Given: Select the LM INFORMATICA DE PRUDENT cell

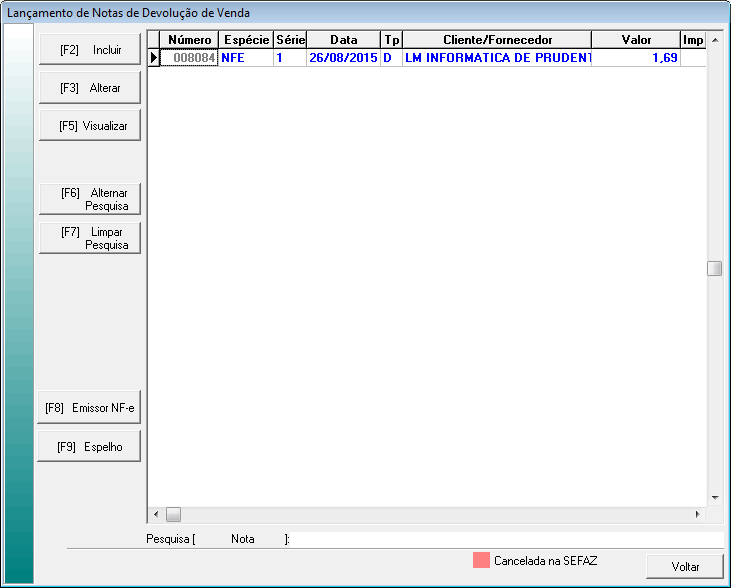Looking at the screenshot, I should pyautogui.click(x=496, y=58).
